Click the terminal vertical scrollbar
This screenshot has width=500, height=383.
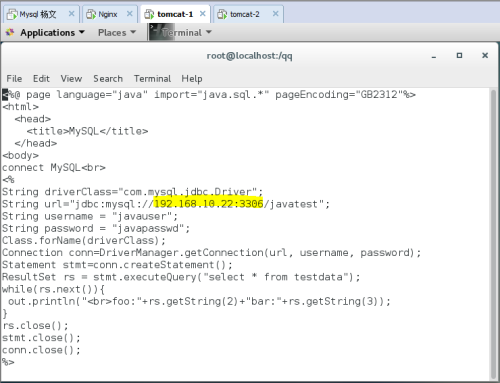pos(493,234)
